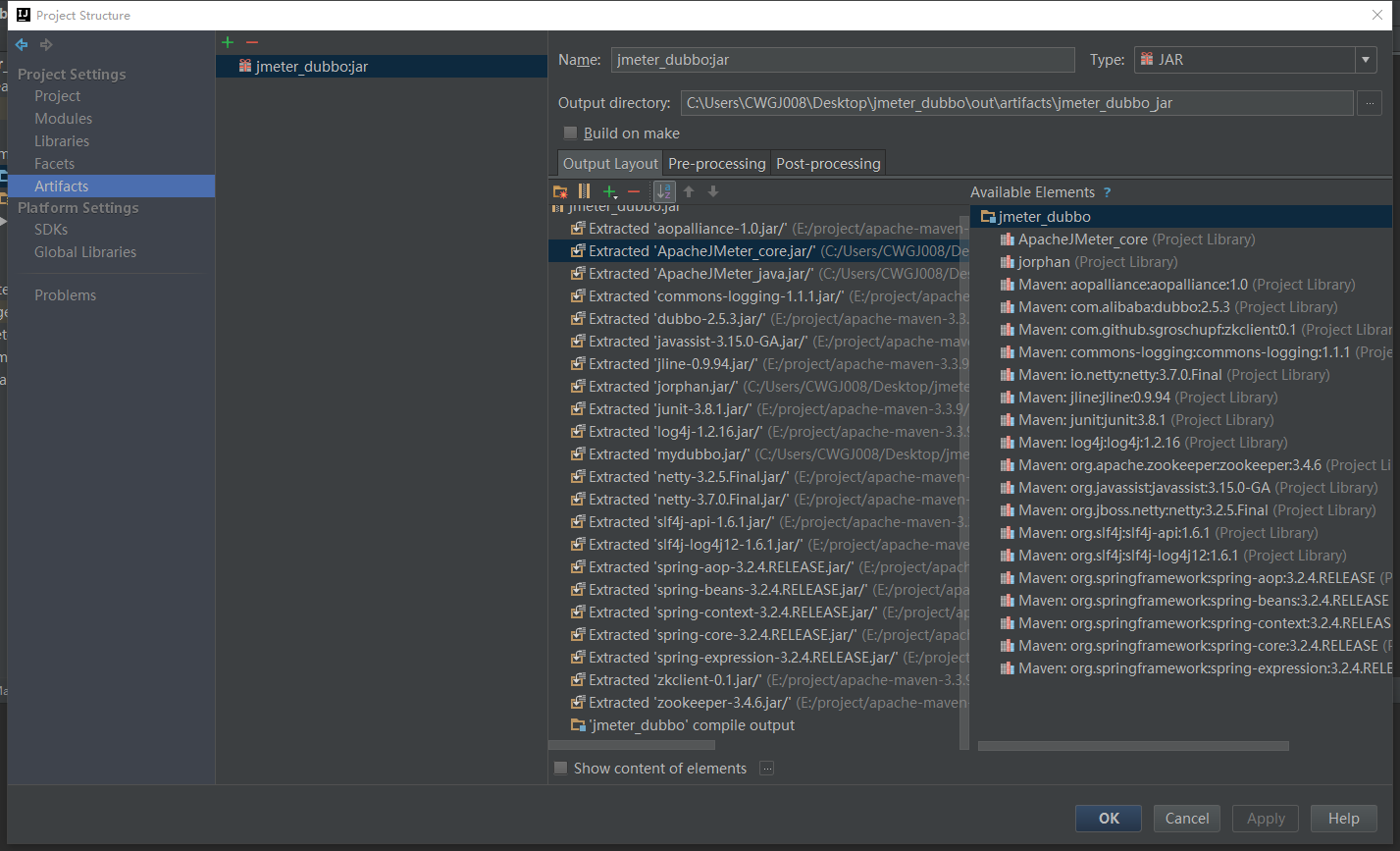This screenshot has width=1400, height=851.
Task: Click the Available Elements horizontal scrollbar
Action: tap(1133, 746)
